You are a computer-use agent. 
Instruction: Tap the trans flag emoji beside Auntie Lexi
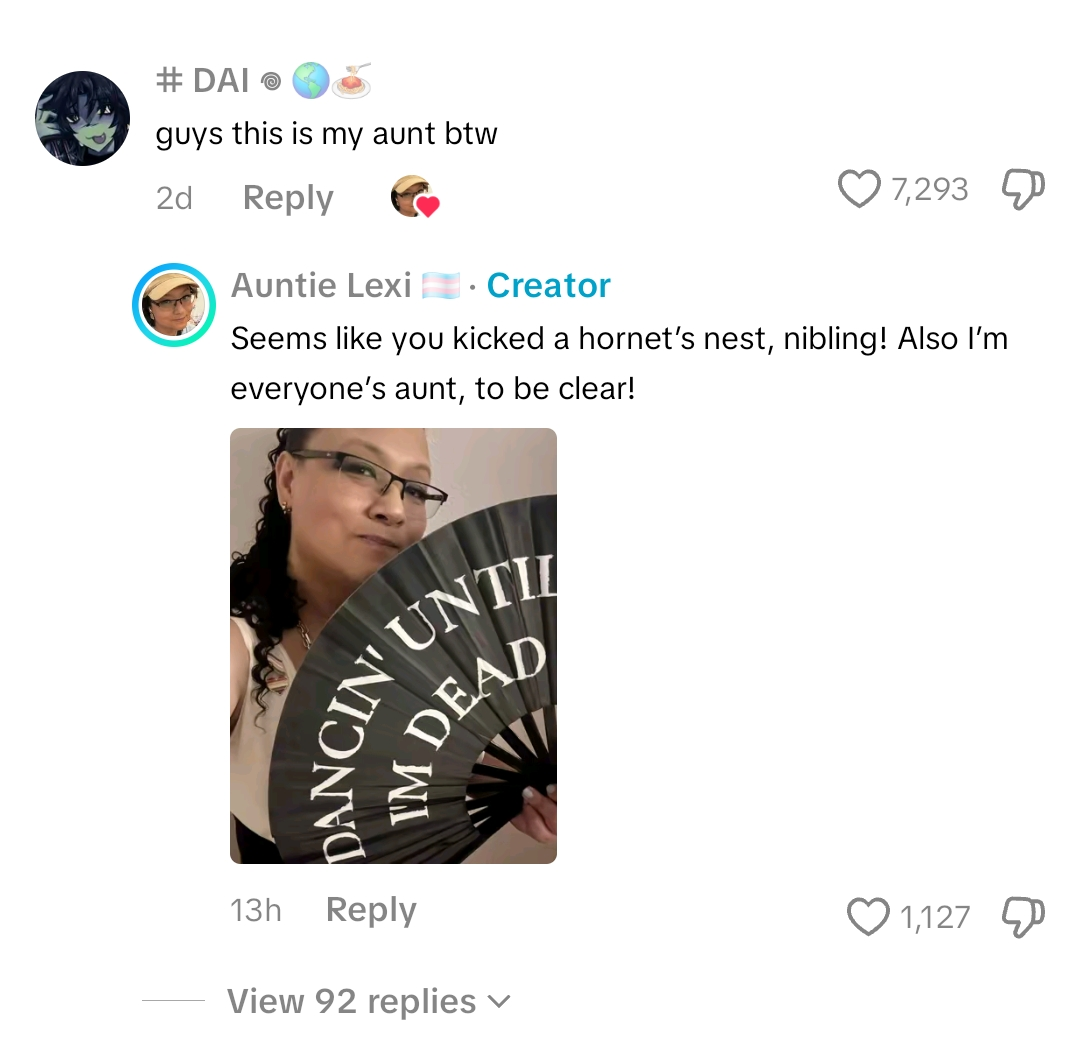441,286
